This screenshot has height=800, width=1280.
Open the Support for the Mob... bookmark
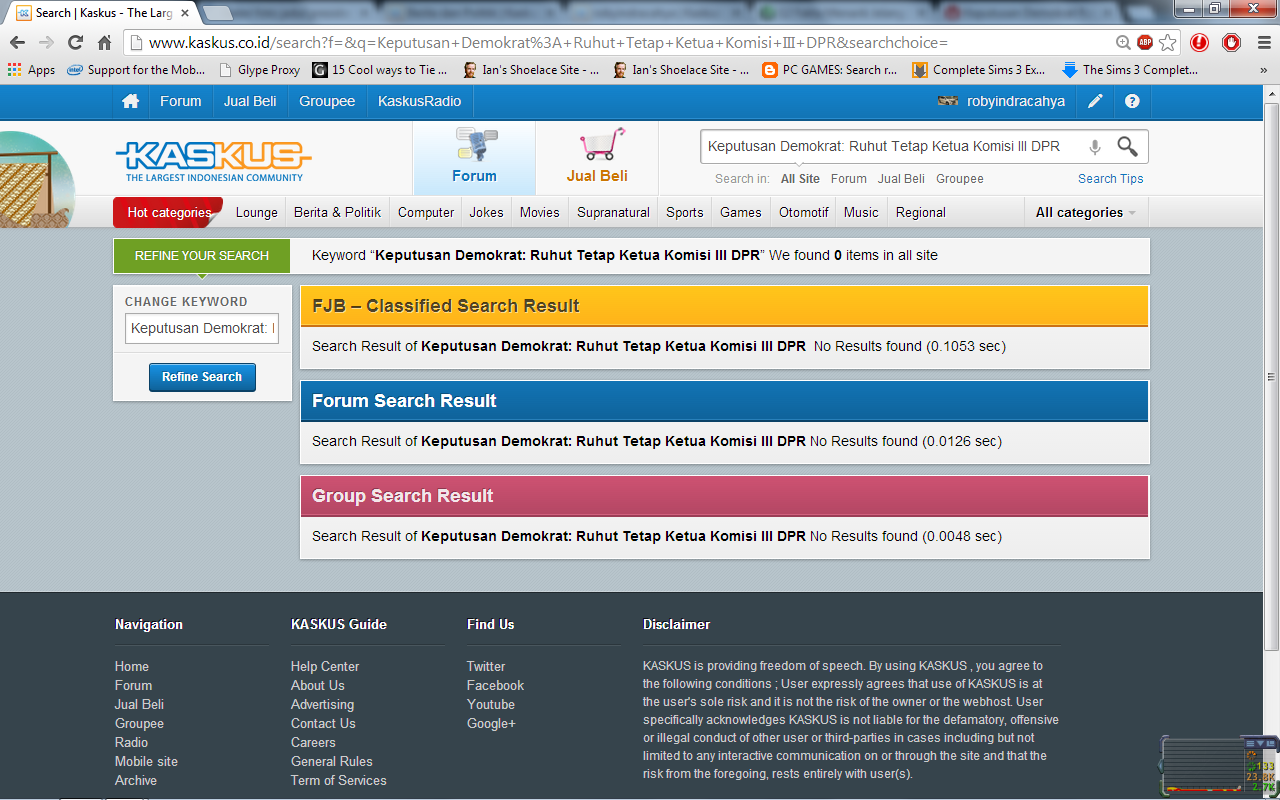136,70
